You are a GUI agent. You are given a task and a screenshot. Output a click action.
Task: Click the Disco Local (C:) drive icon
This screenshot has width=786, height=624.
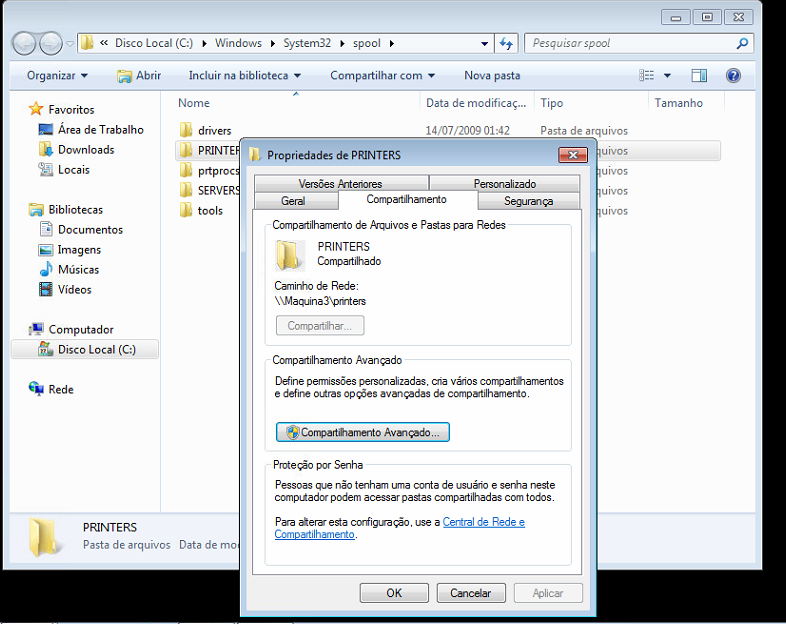tap(46, 349)
